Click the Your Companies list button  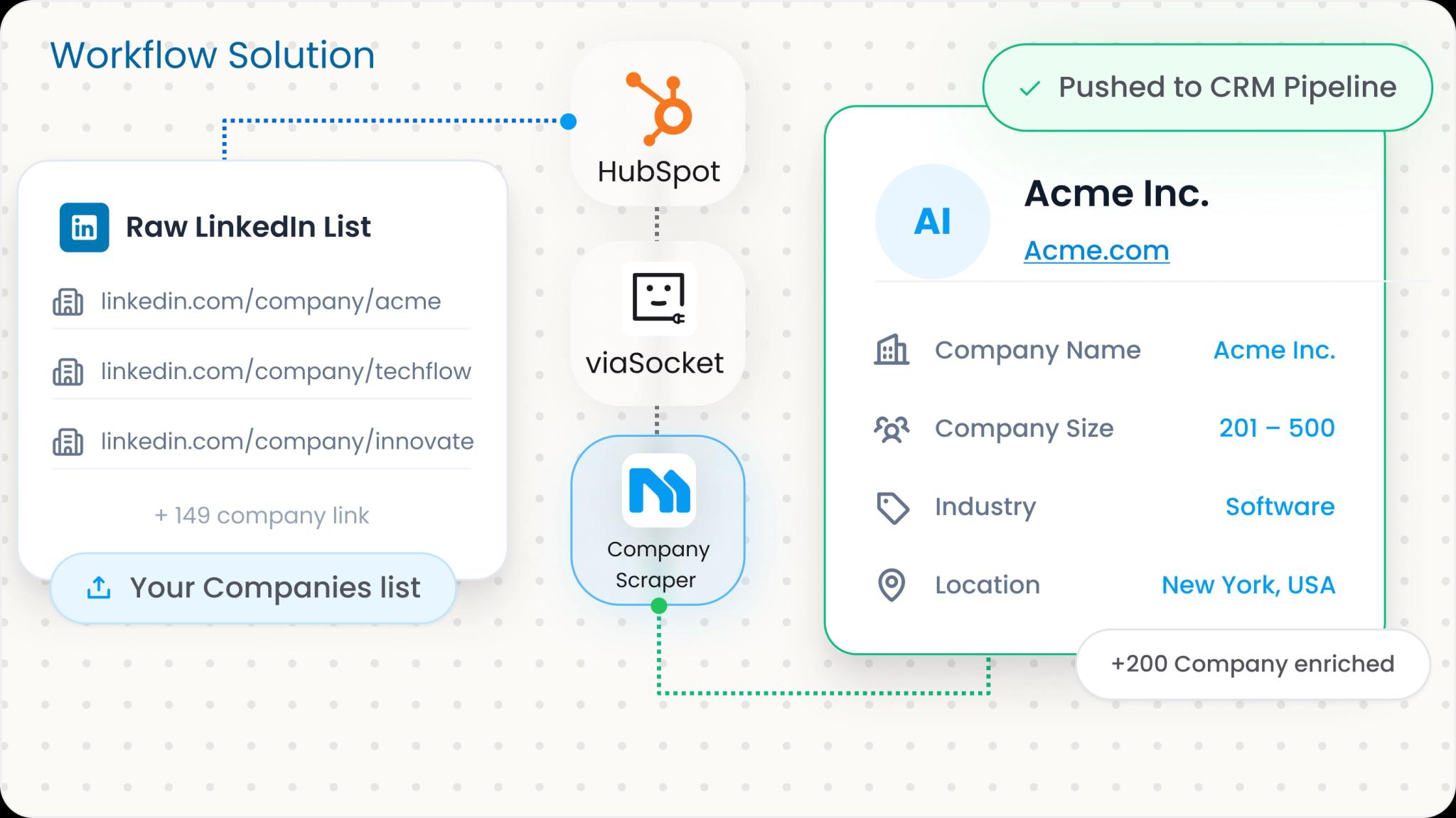tap(253, 588)
